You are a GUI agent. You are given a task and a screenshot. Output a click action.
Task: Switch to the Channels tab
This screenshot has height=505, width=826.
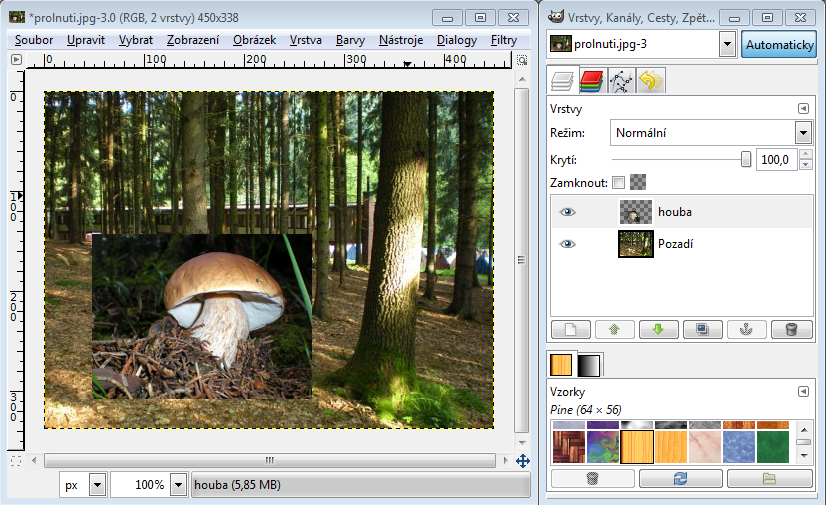pos(591,81)
